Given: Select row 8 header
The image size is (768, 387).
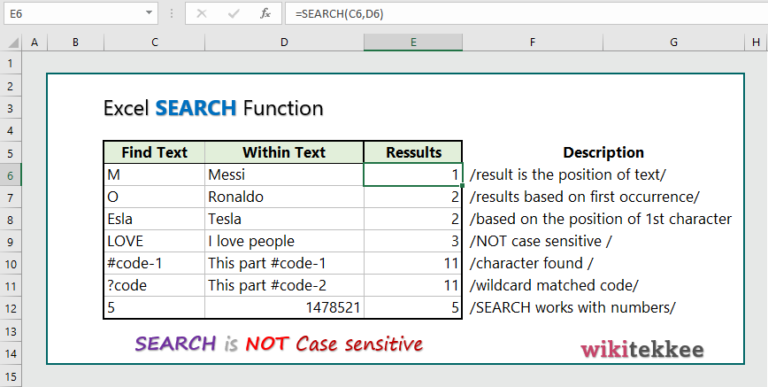Looking at the screenshot, I should [x=11, y=219].
